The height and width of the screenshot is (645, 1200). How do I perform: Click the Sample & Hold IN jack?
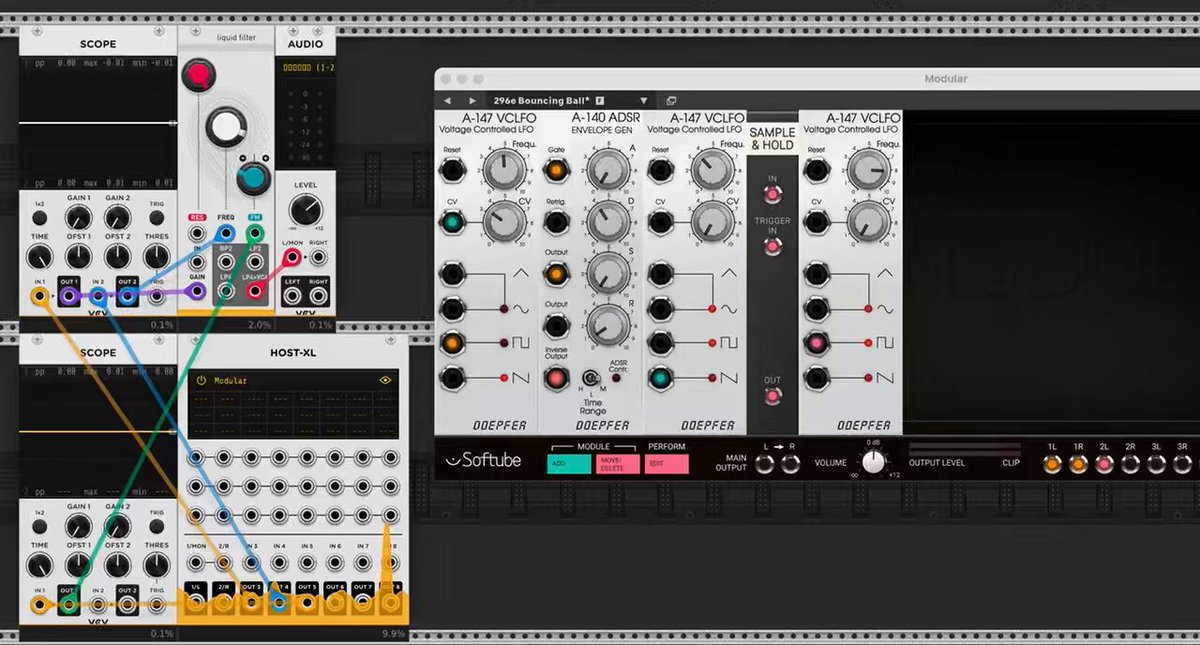(772, 196)
